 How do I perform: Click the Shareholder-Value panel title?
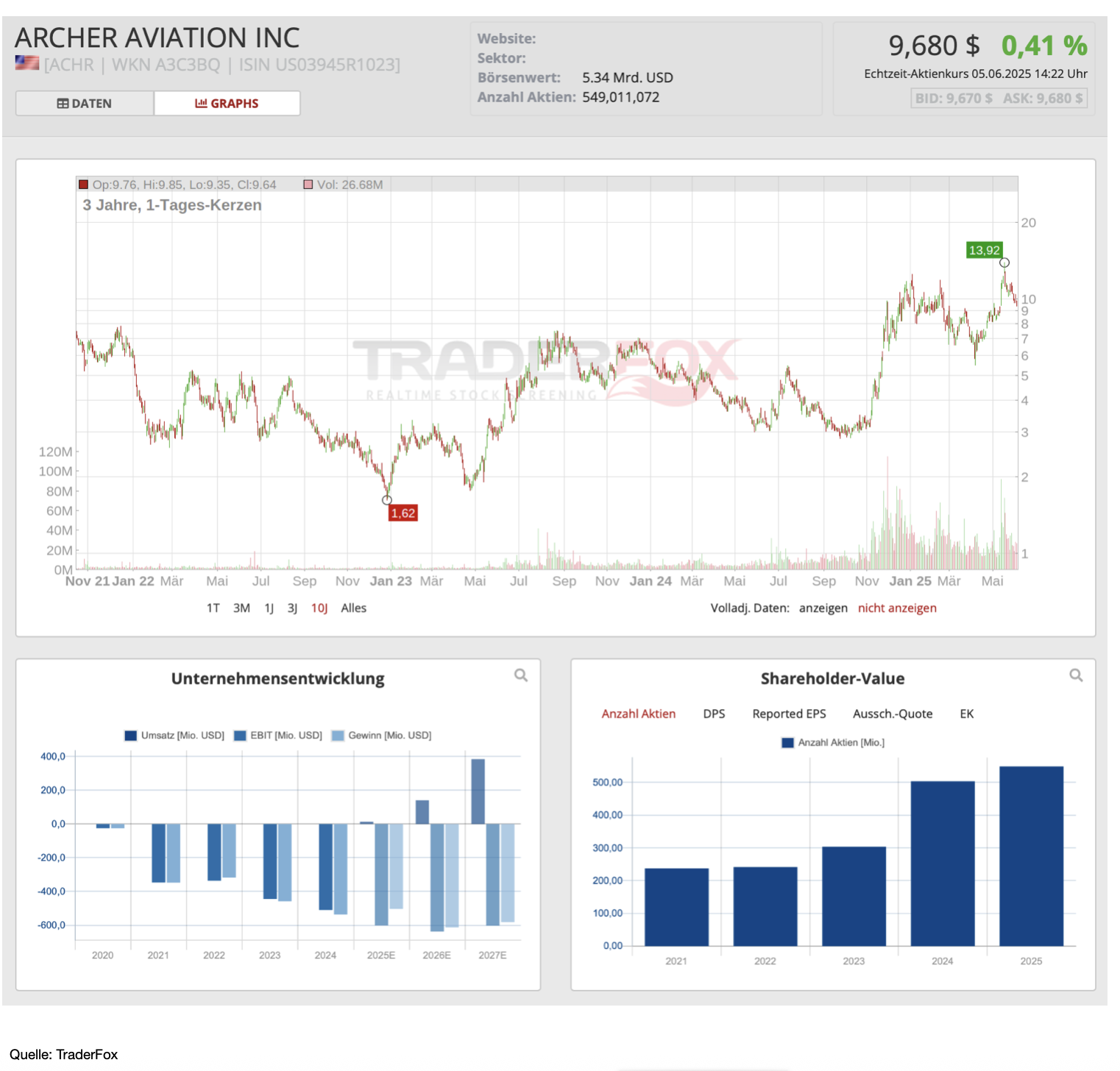[833, 679]
